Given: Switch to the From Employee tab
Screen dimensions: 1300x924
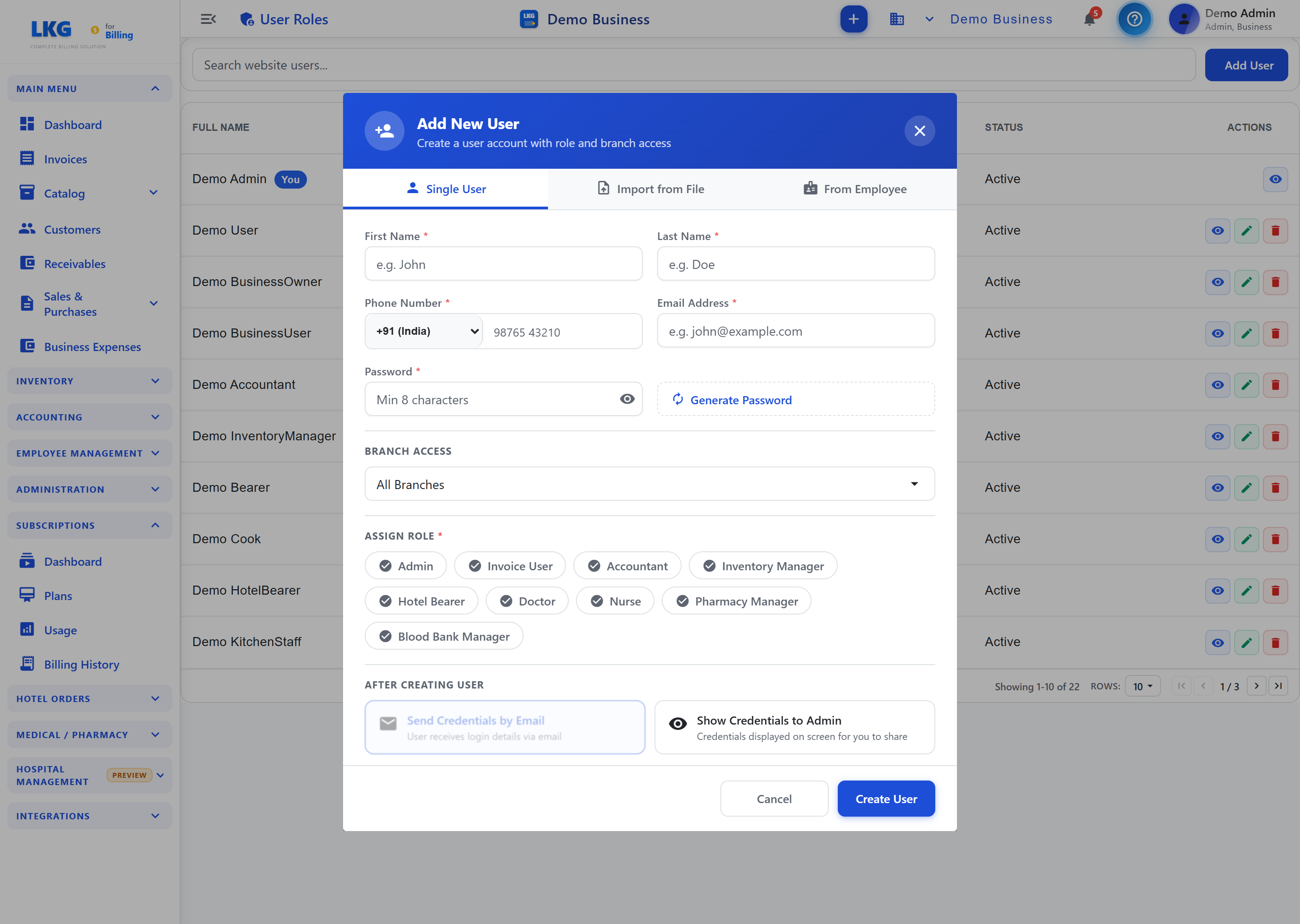Looking at the screenshot, I should click(854, 189).
